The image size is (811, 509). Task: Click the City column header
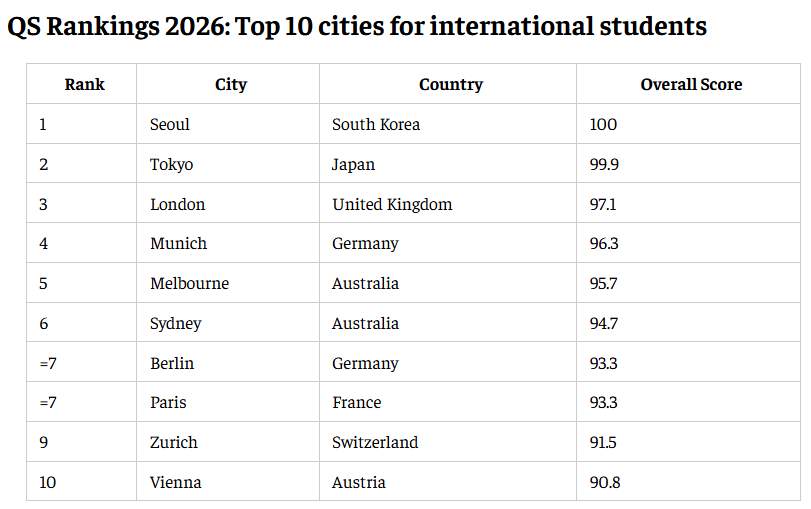tap(228, 84)
